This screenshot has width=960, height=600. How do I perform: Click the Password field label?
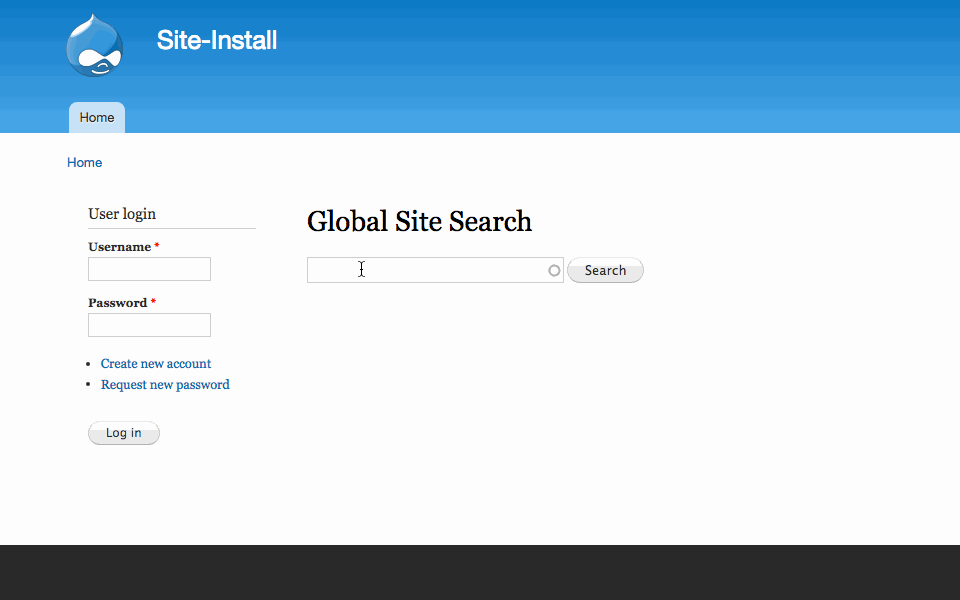pyautogui.click(x=118, y=303)
